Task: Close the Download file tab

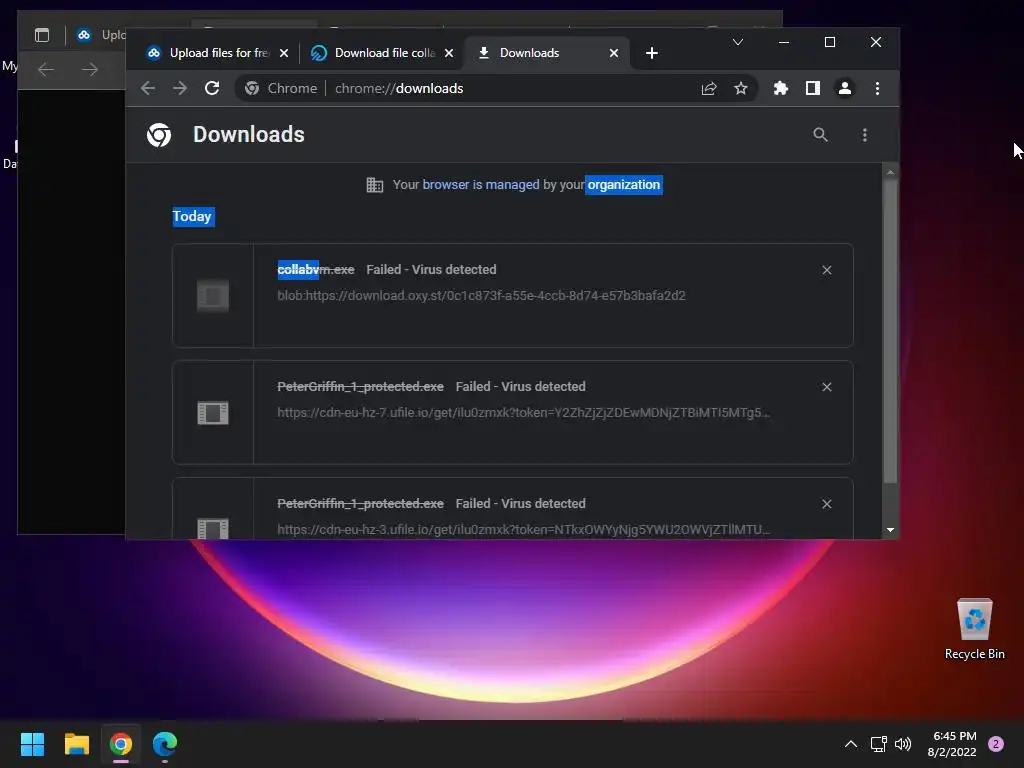Action: (449, 53)
